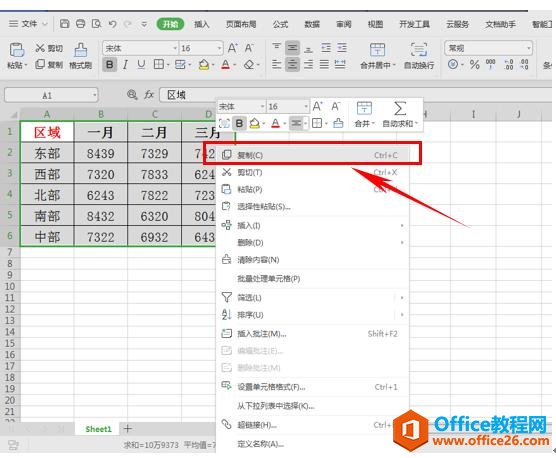Screen dimensions: 556x458
Task: Open mini toolbar font size dropdown
Action: click(x=306, y=106)
